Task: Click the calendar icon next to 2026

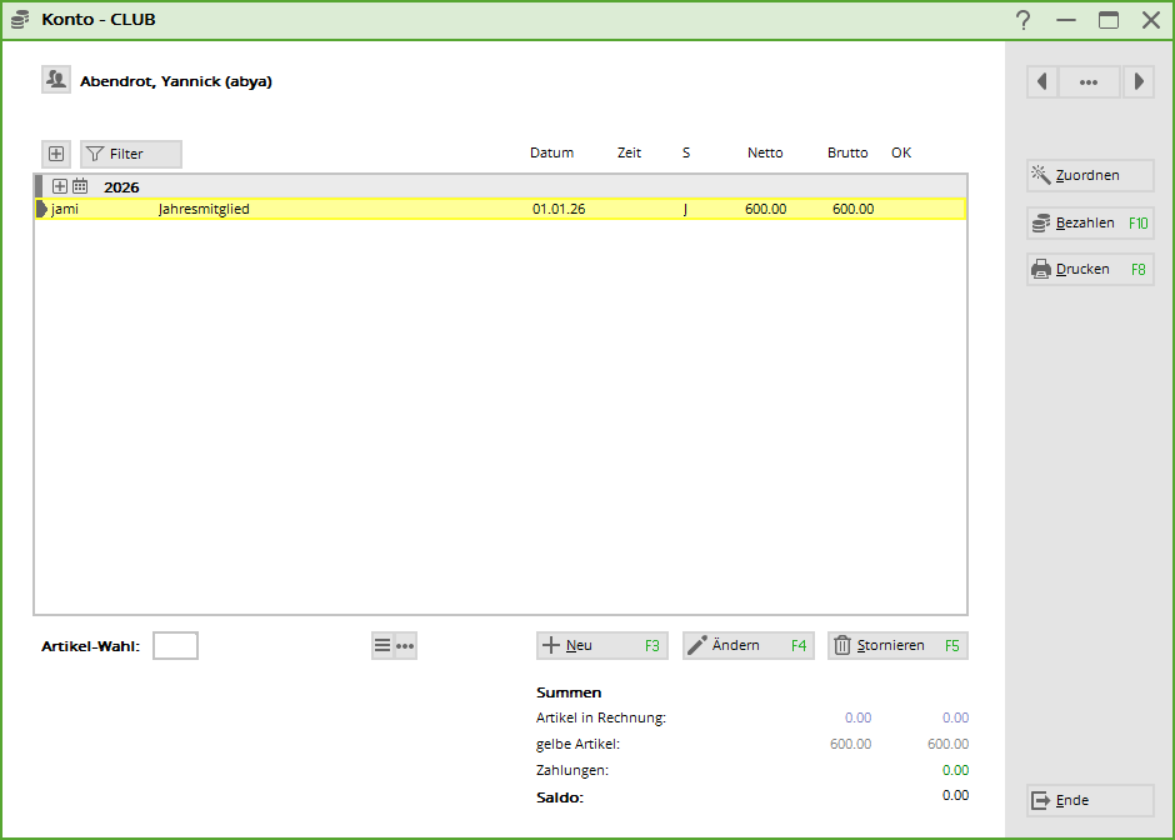Action: click(x=80, y=187)
